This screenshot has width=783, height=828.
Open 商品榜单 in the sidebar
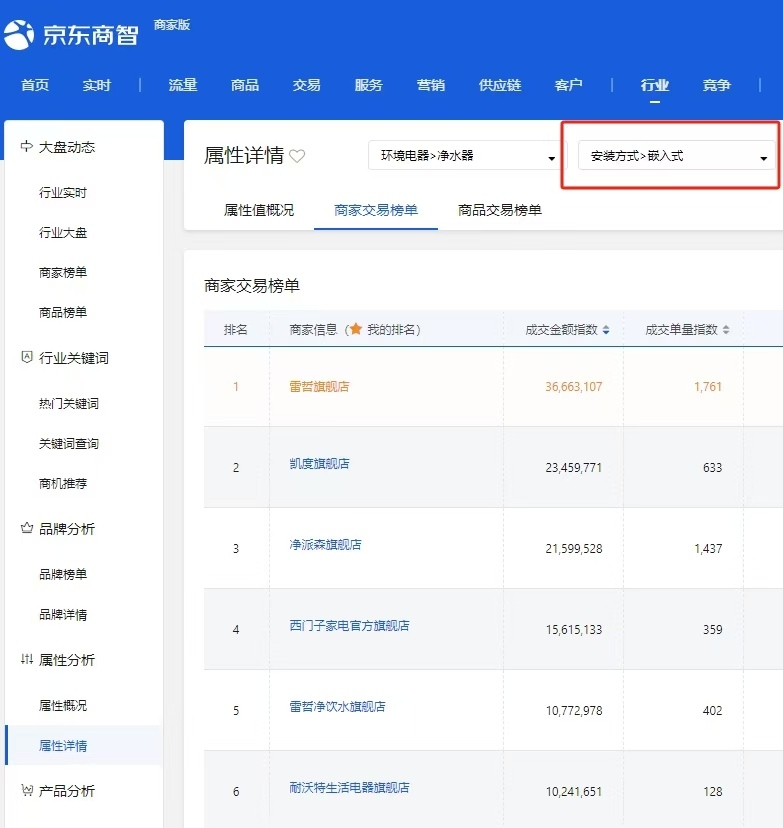pyautogui.click(x=63, y=312)
